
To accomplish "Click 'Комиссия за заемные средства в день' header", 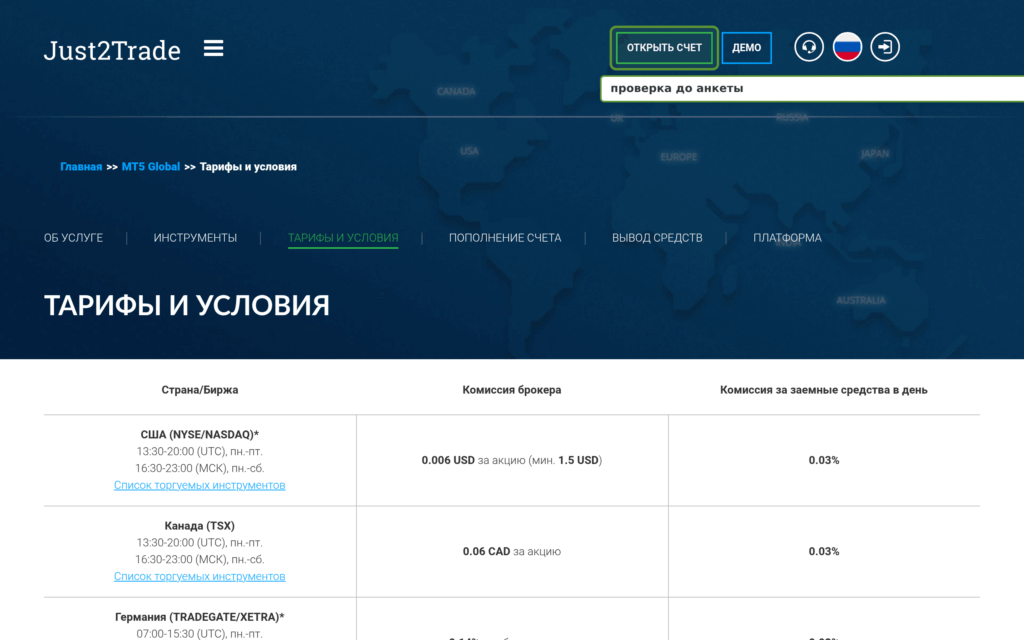I will pyautogui.click(x=824, y=390).
